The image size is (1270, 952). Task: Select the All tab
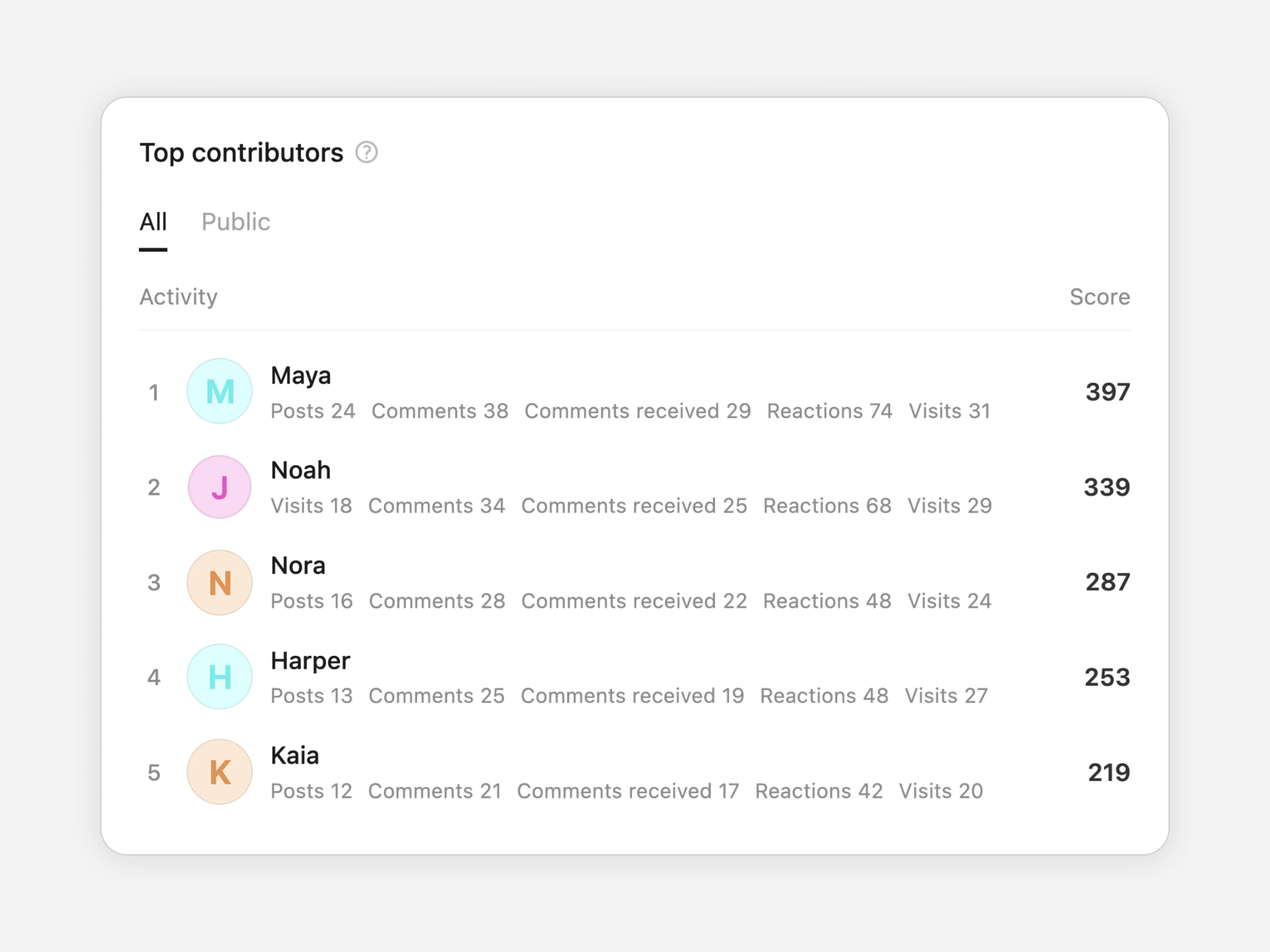tap(153, 222)
